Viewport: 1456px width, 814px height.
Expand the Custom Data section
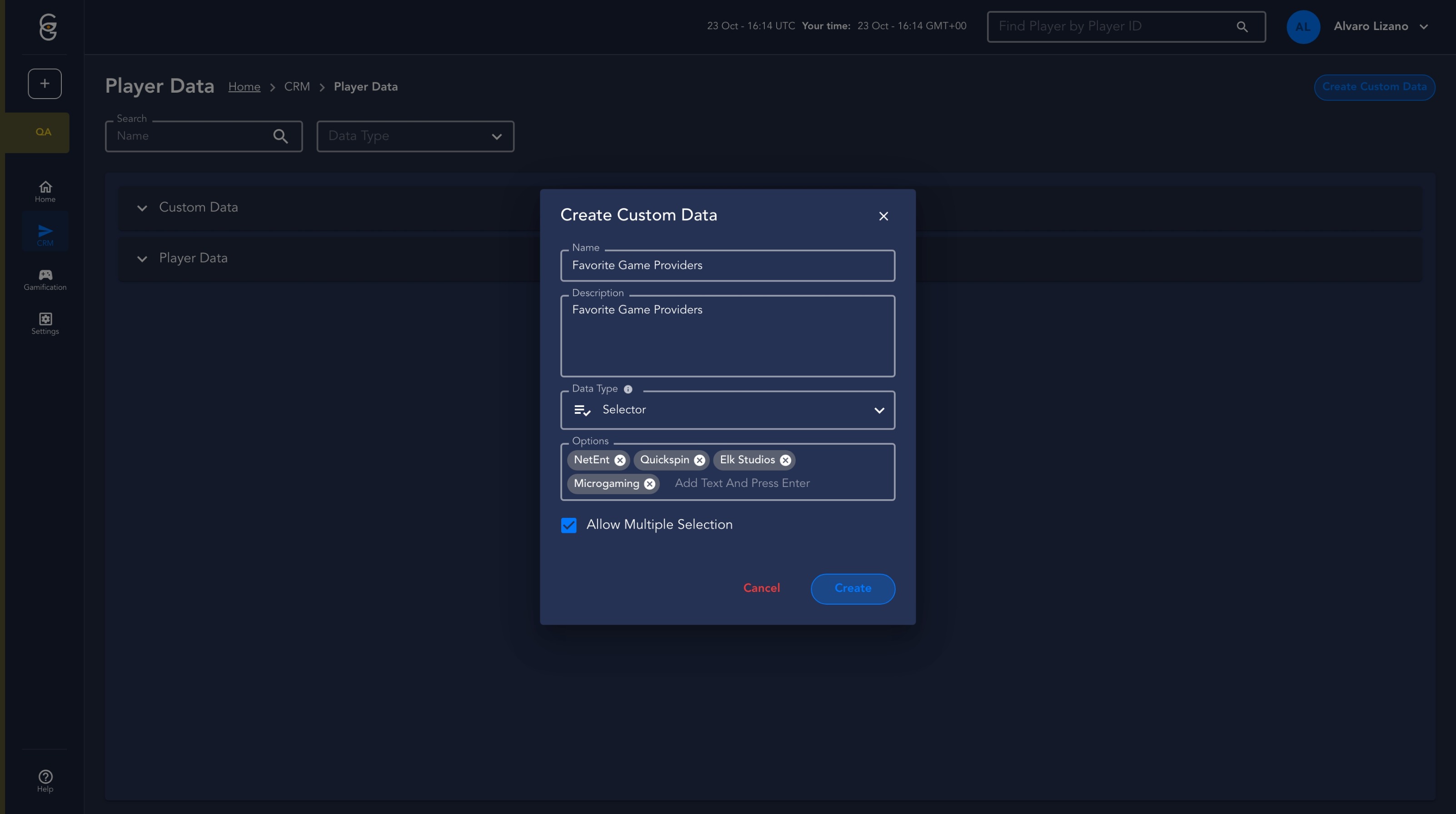pyautogui.click(x=142, y=208)
